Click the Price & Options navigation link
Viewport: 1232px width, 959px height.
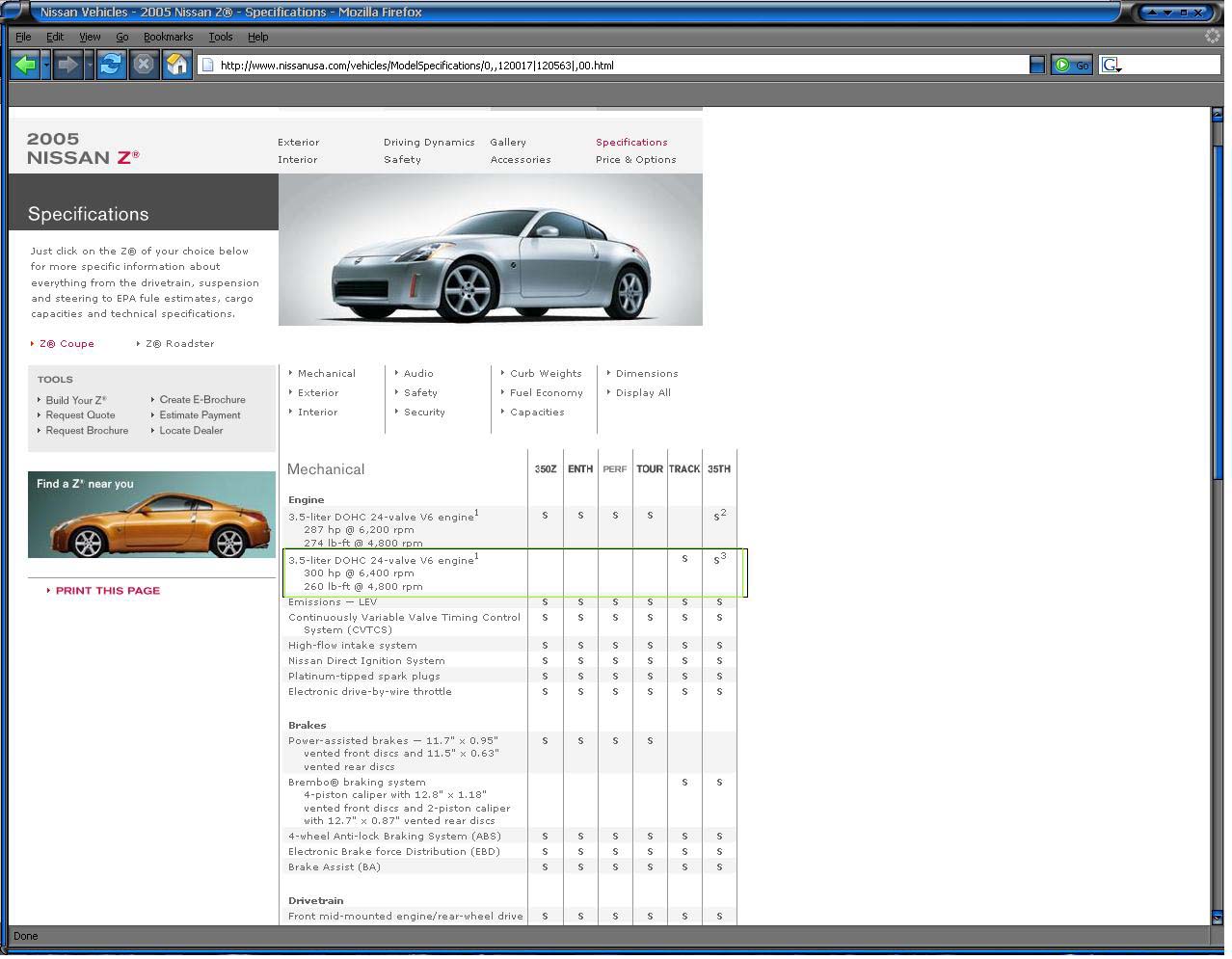pos(636,160)
